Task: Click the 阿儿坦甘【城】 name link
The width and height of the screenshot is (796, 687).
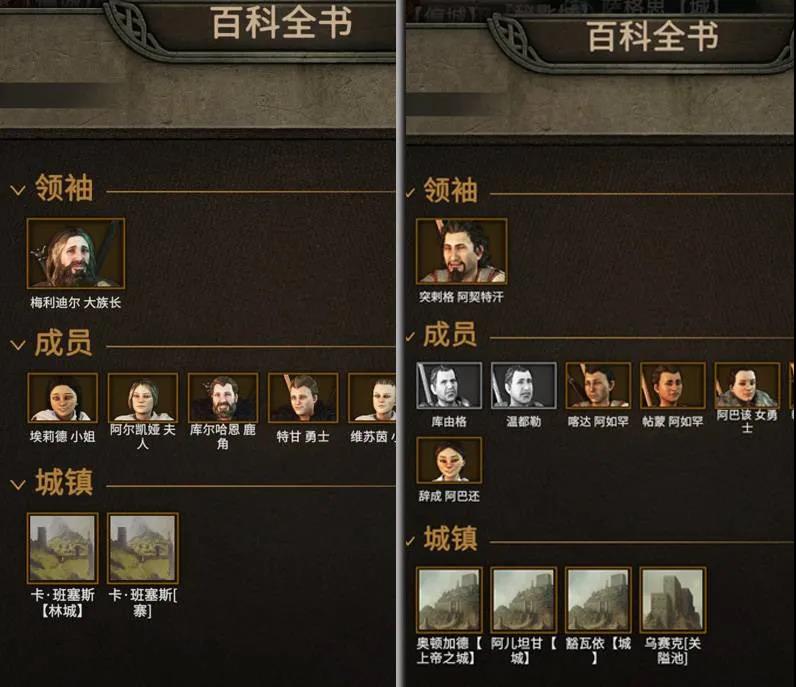Action: 523,650
